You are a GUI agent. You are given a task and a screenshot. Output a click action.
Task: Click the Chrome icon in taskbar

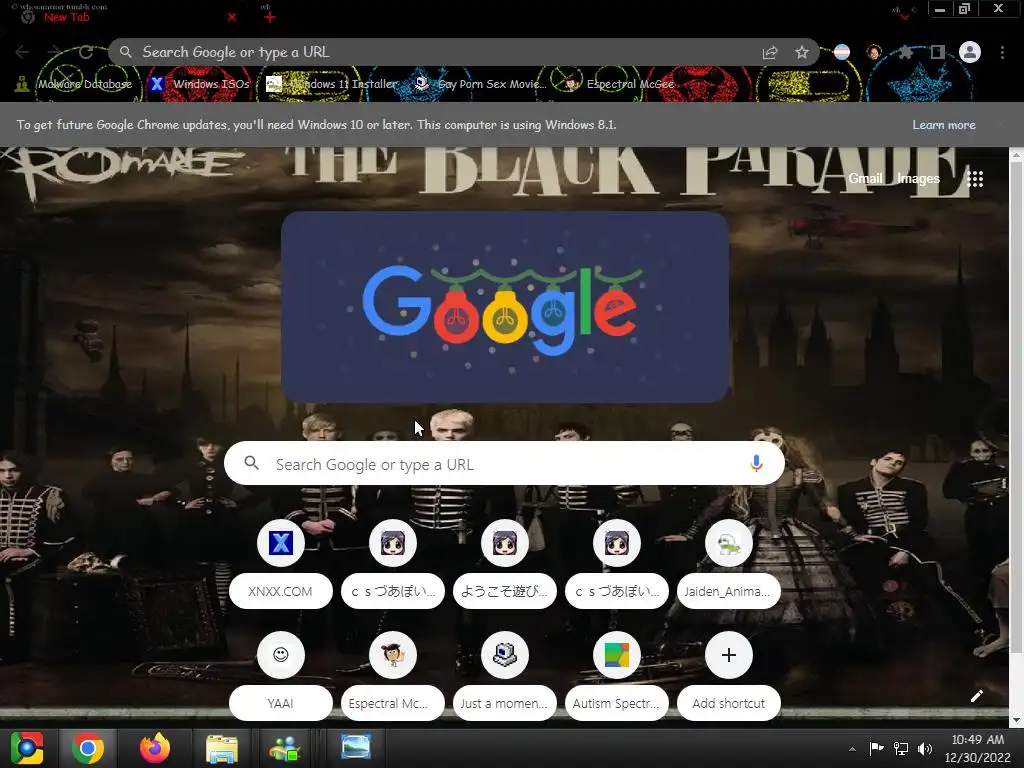(88, 748)
